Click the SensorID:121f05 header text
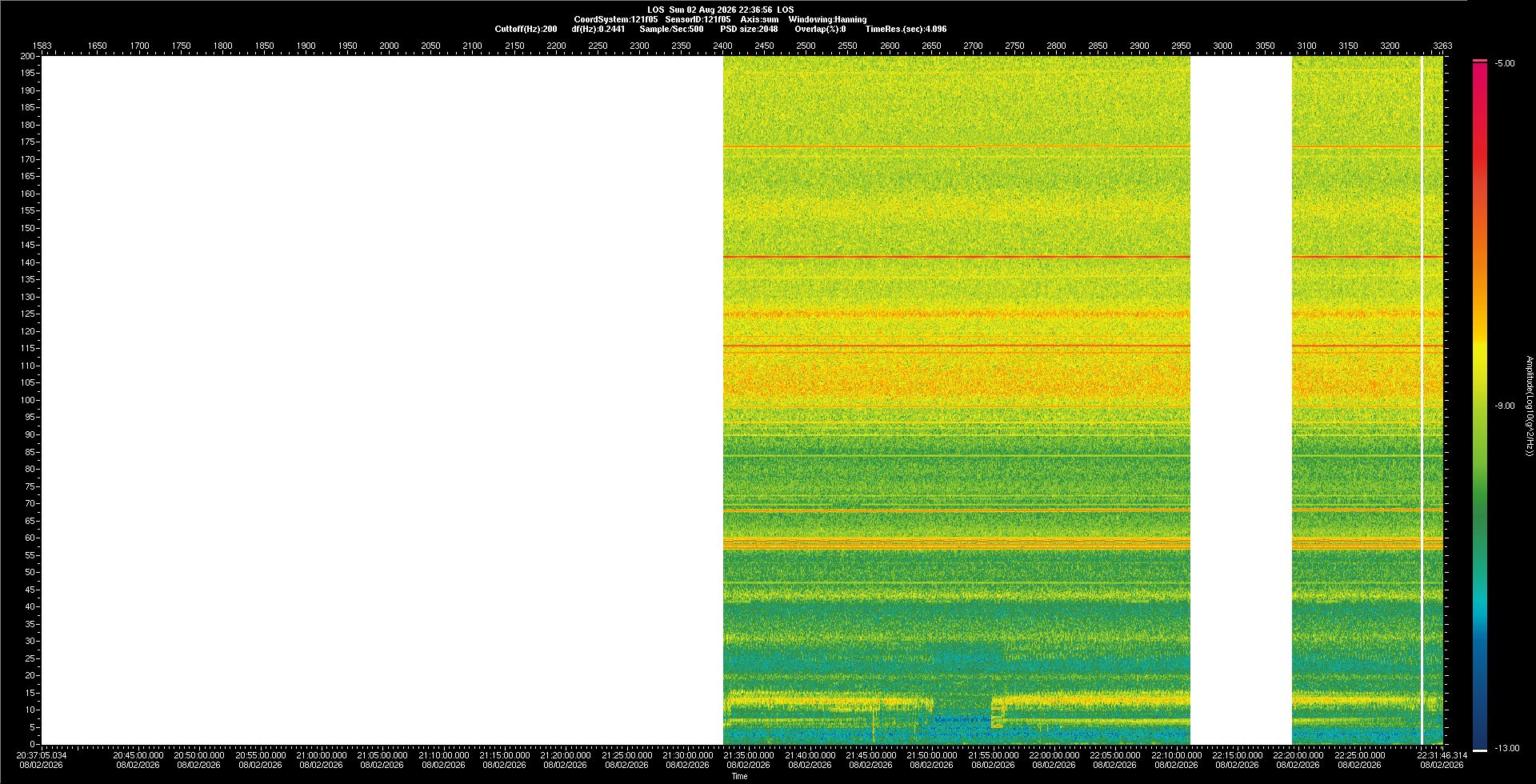 (698, 19)
